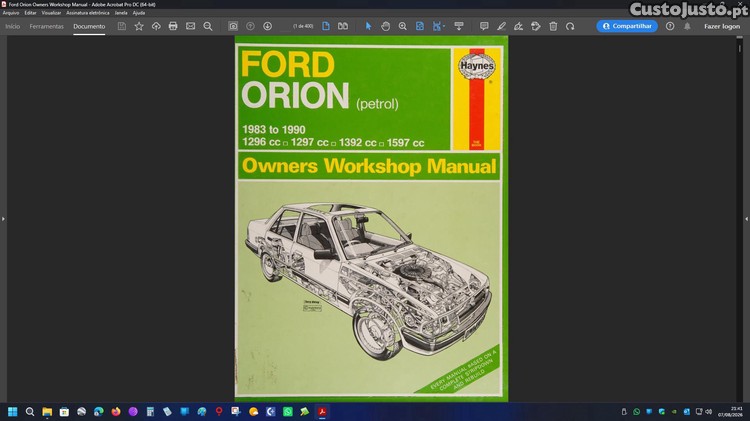Open the Editar menu
This screenshot has width=750, height=421.
pyautogui.click(x=30, y=13)
